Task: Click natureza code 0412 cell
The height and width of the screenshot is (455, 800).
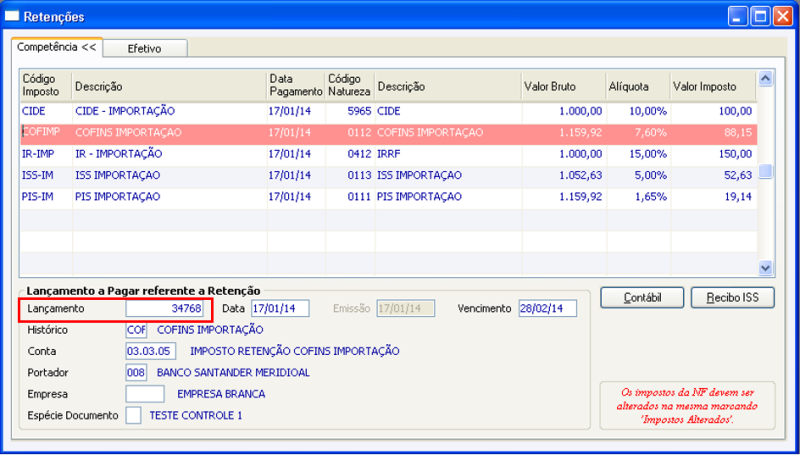Action: click(x=349, y=154)
